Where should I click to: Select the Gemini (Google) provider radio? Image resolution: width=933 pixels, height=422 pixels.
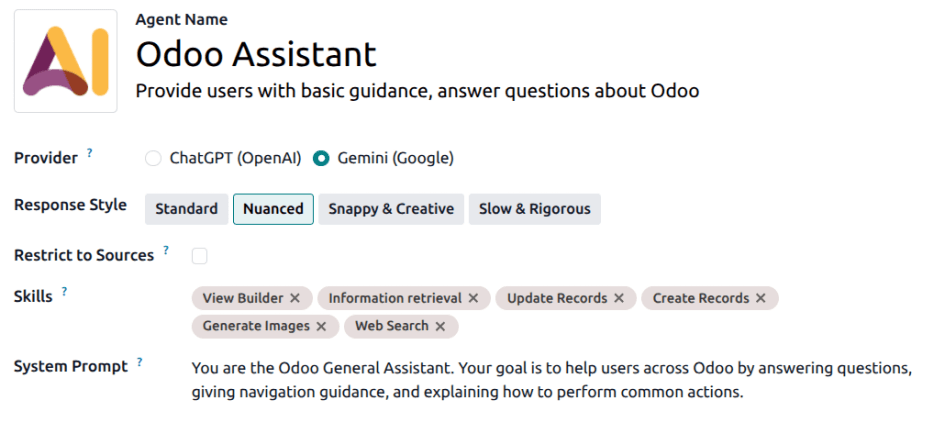[x=321, y=158]
